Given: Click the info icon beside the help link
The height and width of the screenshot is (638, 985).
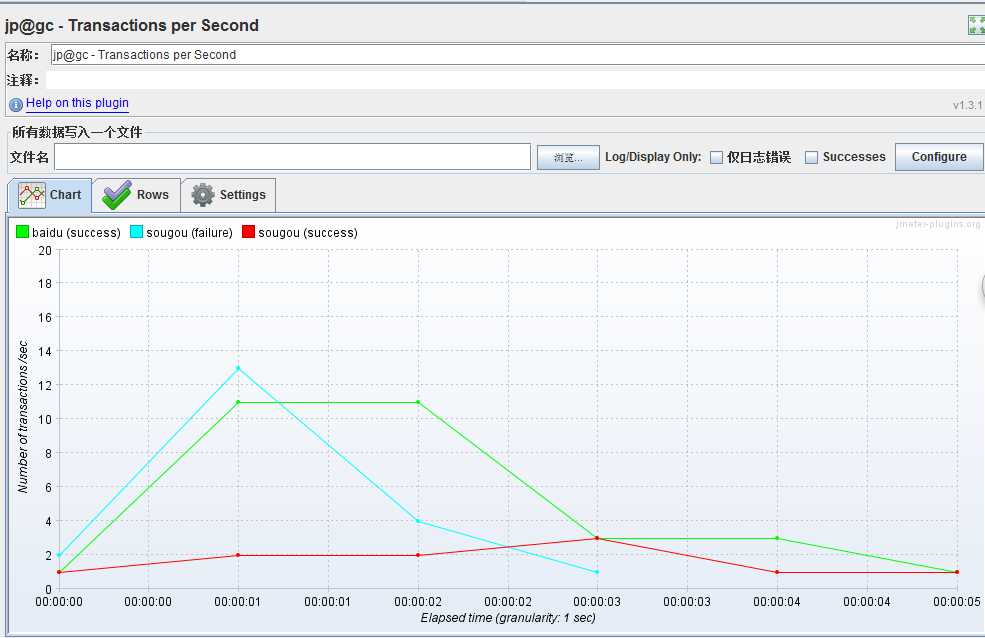Looking at the screenshot, I should click(16, 104).
